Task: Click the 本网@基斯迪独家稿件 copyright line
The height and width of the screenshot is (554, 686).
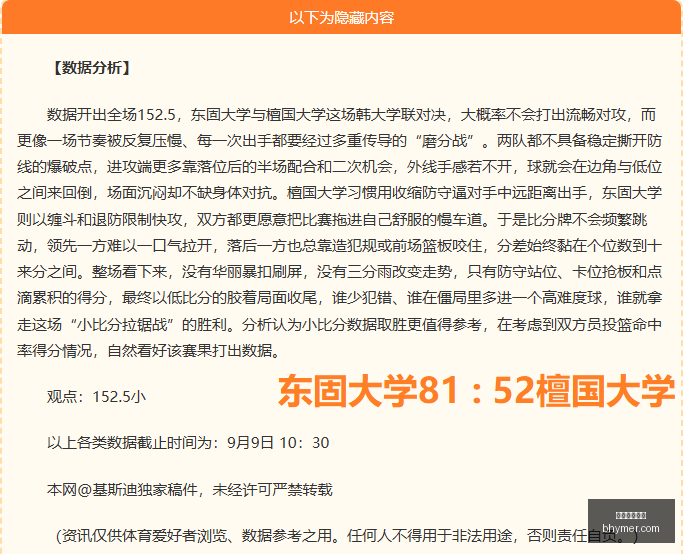Action: point(189,489)
